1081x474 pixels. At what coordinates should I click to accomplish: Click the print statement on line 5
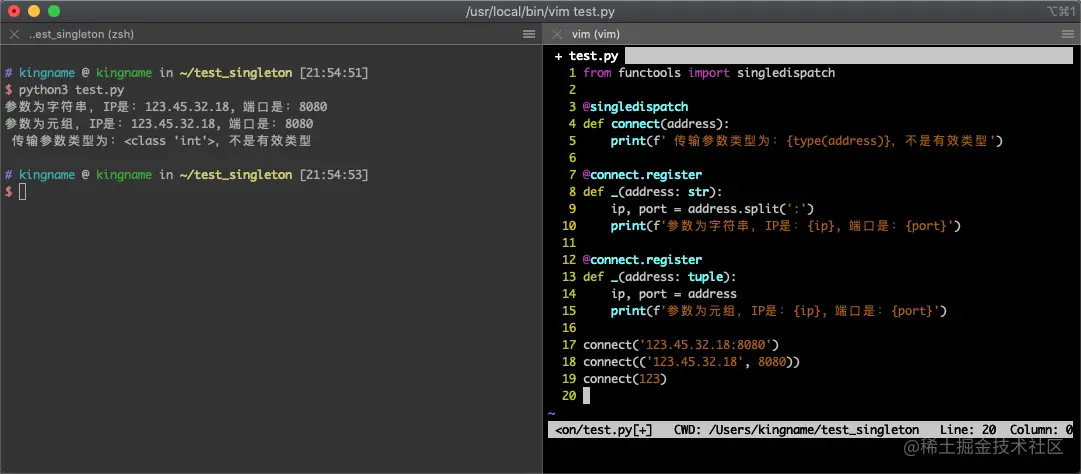(806, 141)
